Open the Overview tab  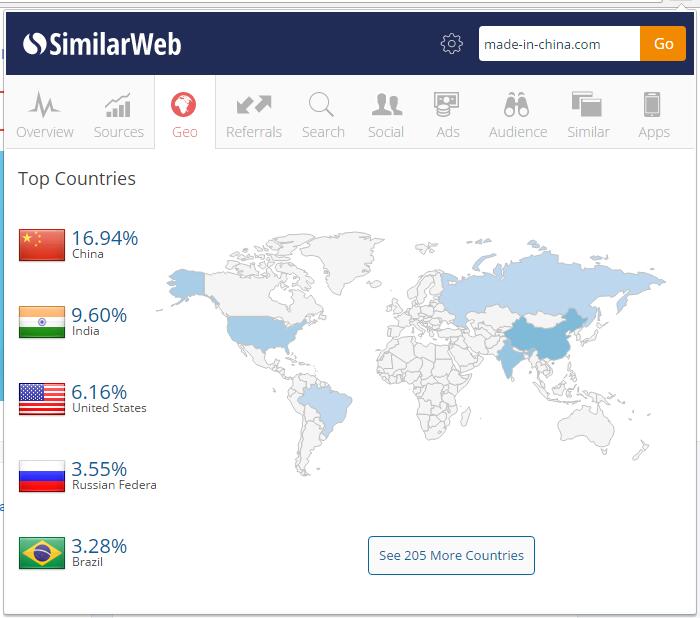tap(45, 115)
